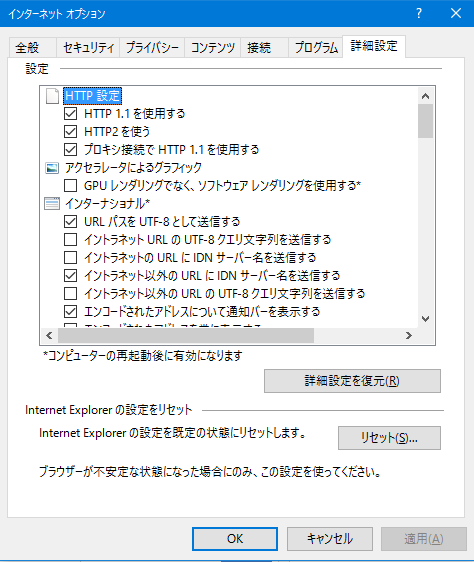Image resolution: width=474 pixels, height=562 pixels.
Task: Open the プログラム tab
Action: point(316,47)
